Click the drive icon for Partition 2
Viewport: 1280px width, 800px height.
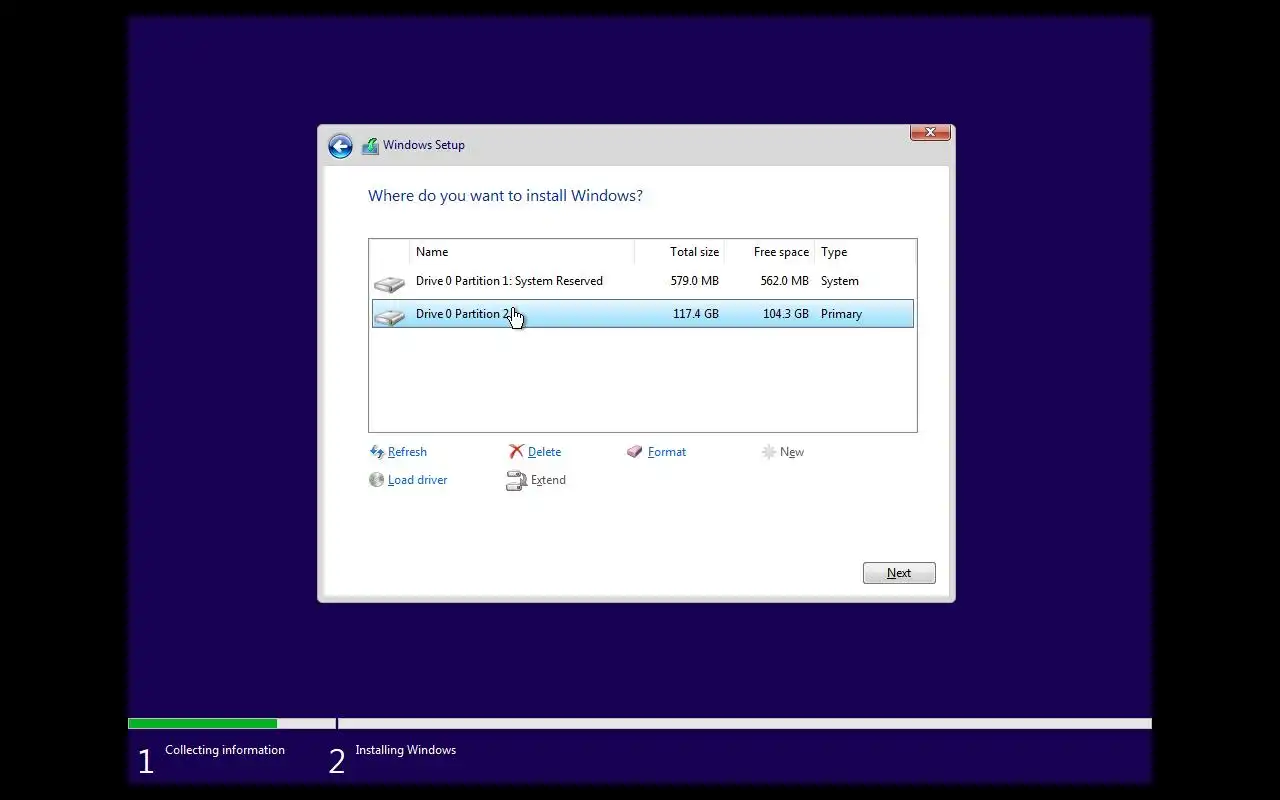pos(389,317)
